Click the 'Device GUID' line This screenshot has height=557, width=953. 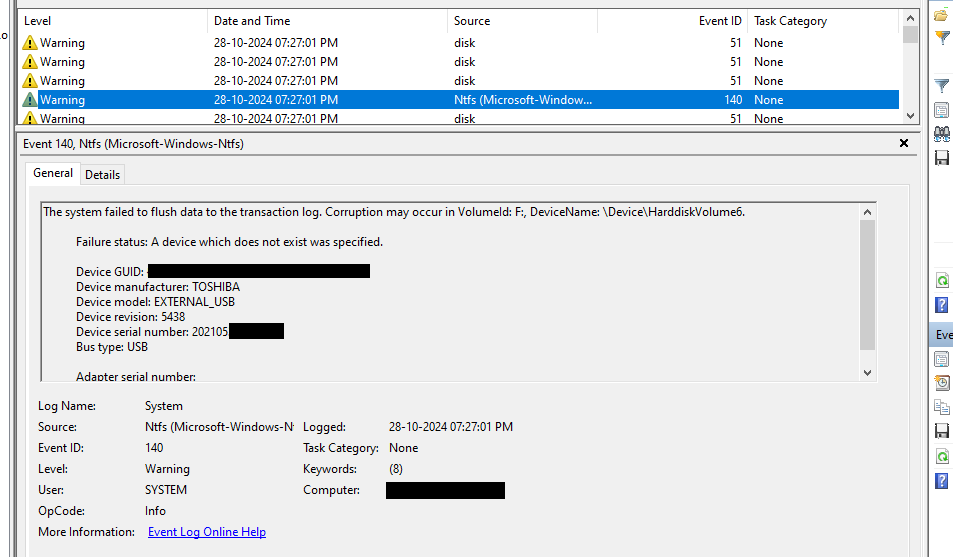[x=222, y=271]
